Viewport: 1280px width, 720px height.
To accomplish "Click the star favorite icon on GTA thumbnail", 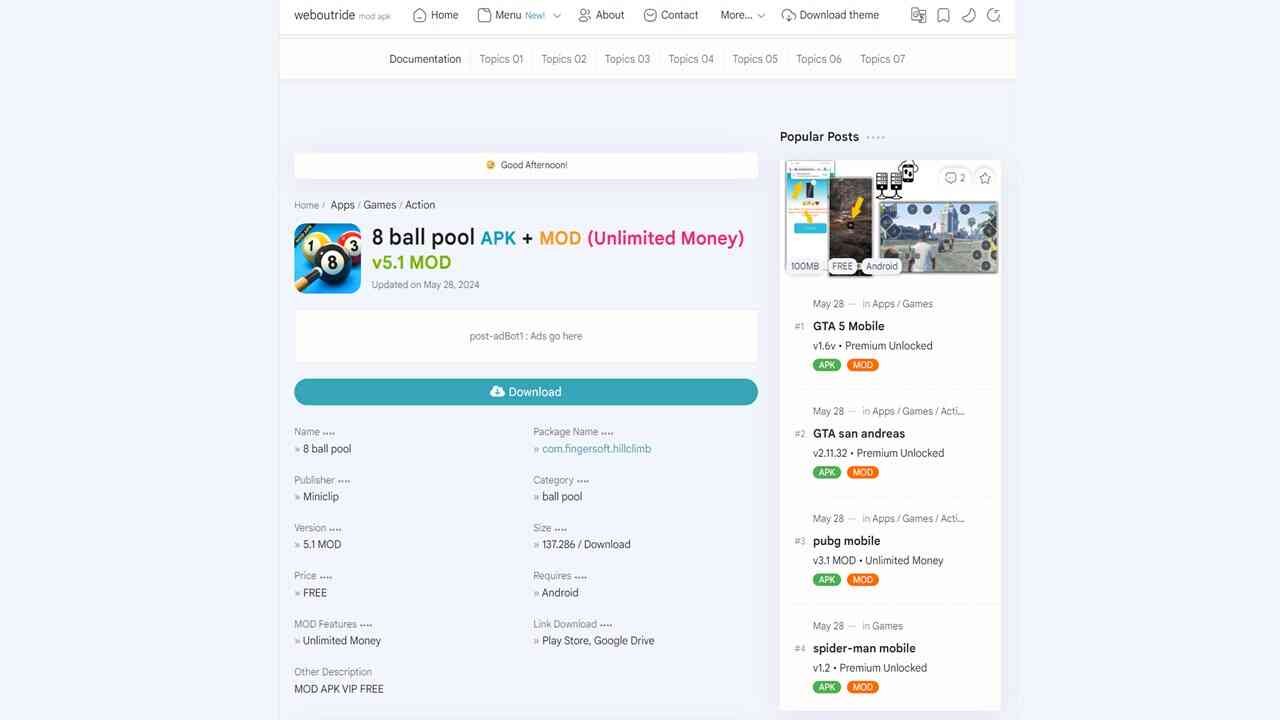I will coord(985,178).
